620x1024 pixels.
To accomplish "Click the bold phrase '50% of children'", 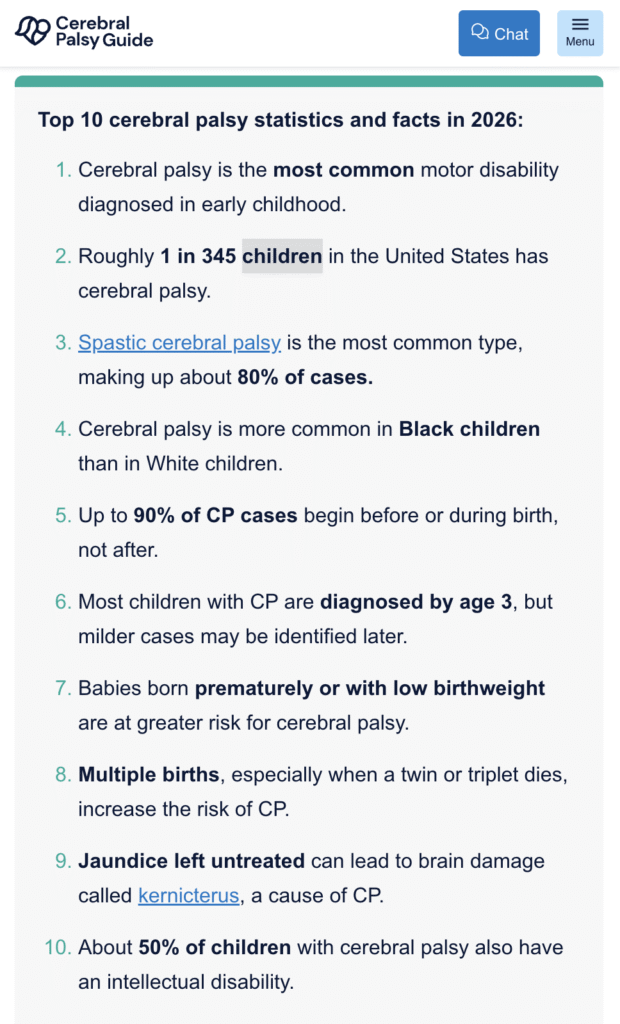I will [225, 947].
